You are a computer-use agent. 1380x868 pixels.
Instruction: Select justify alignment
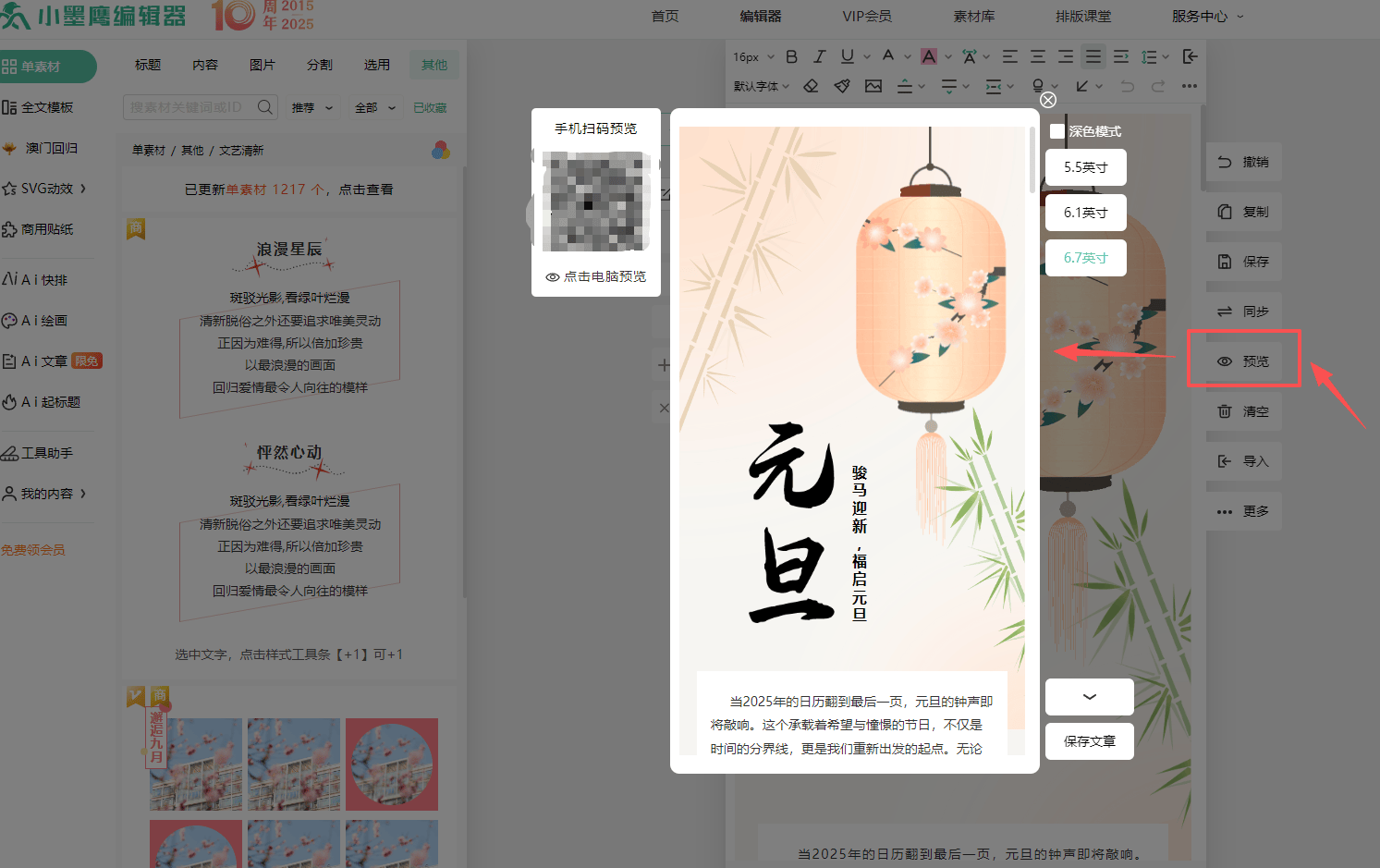(1093, 56)
